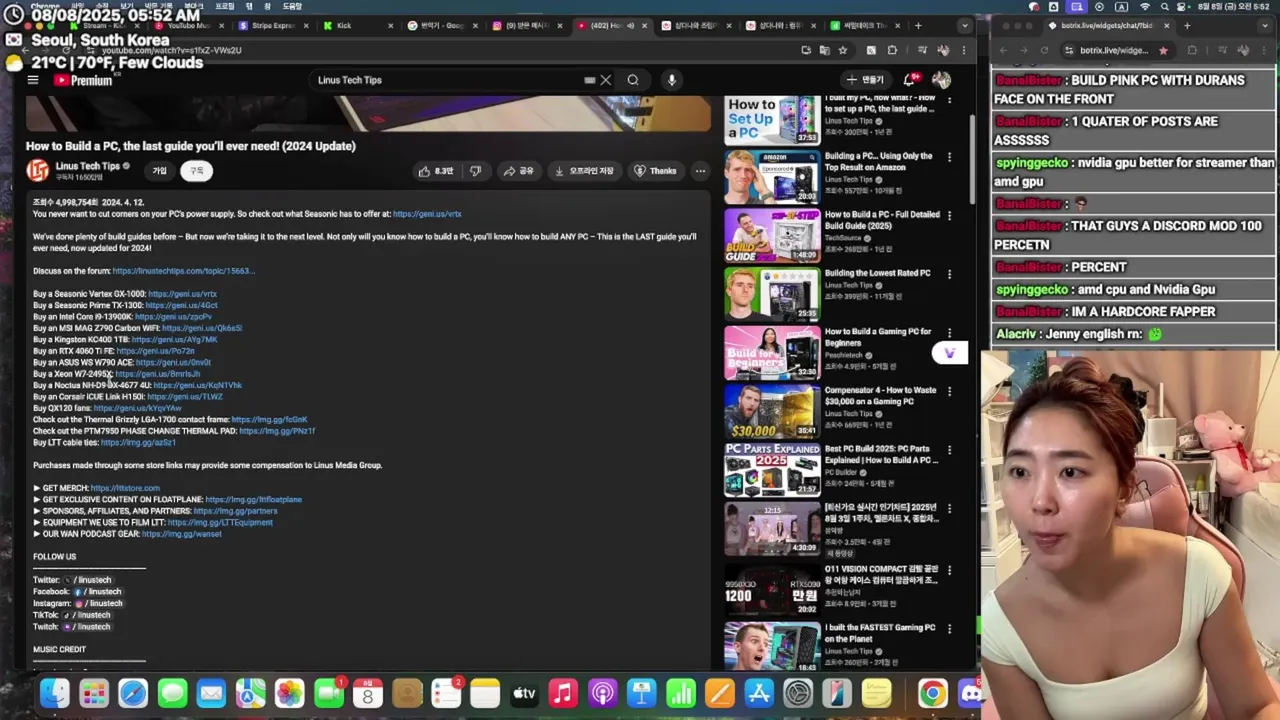This screenshot has height=720, width=1280.
Task: Click the Linus Tech Tips search field
Action: coord(450,80)
